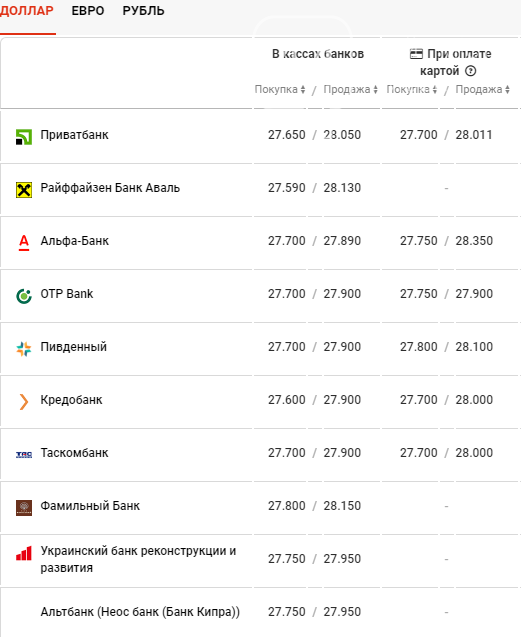Select the ДОЛЛАР currency tab

pyautogui.click(x=27, y=11)
